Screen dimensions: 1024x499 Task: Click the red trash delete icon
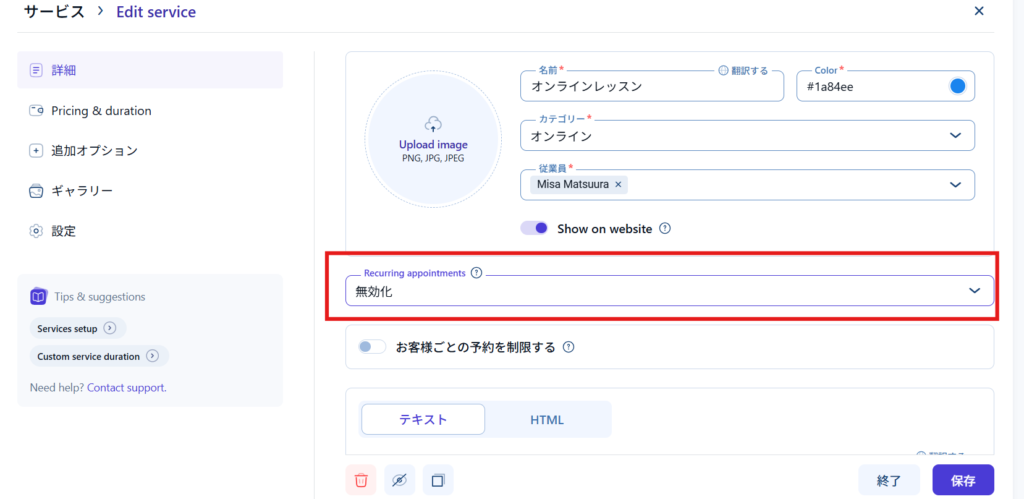pyautogui.click(x=361, y=480)
